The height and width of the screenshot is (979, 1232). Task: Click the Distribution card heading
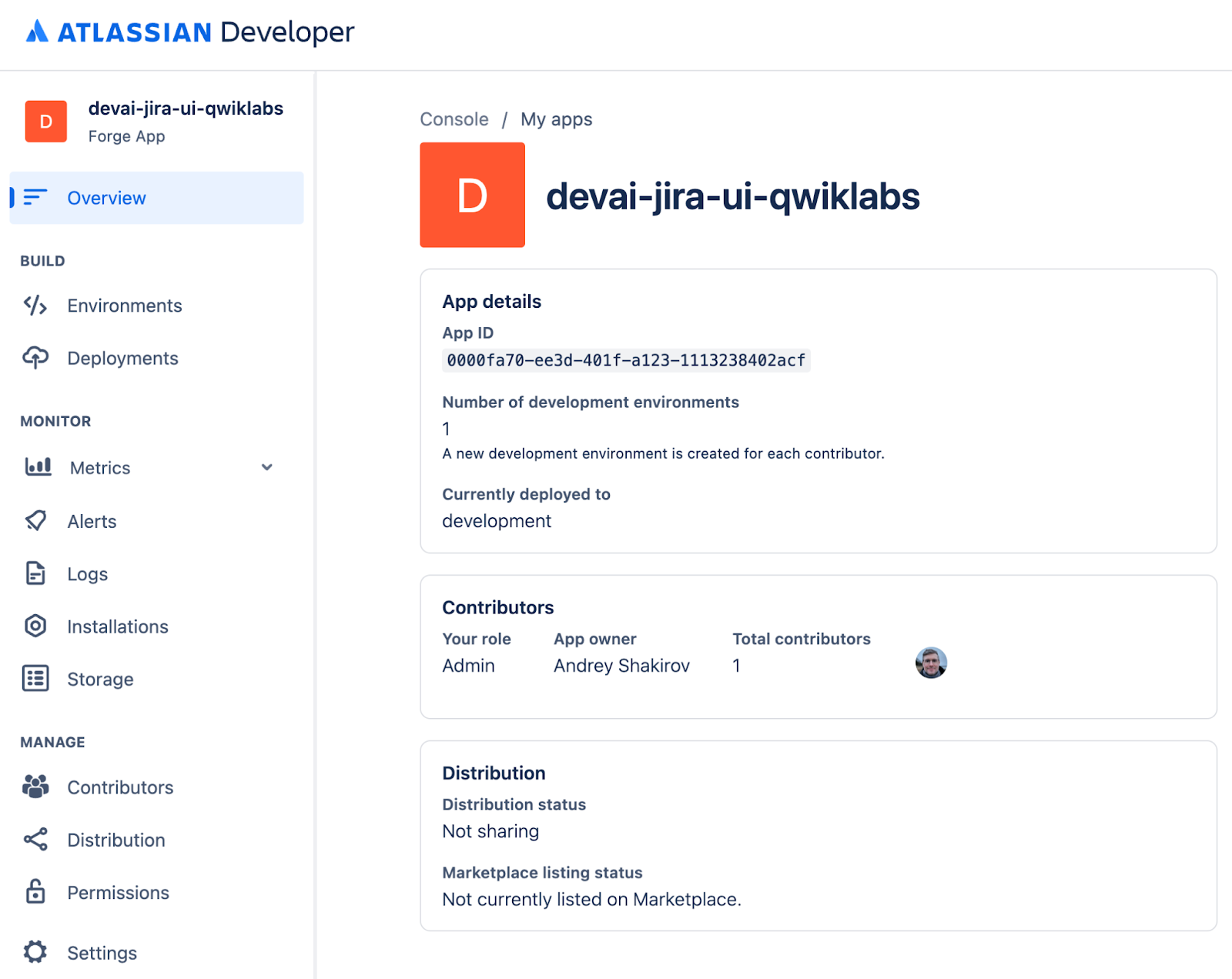click(494, 773)
